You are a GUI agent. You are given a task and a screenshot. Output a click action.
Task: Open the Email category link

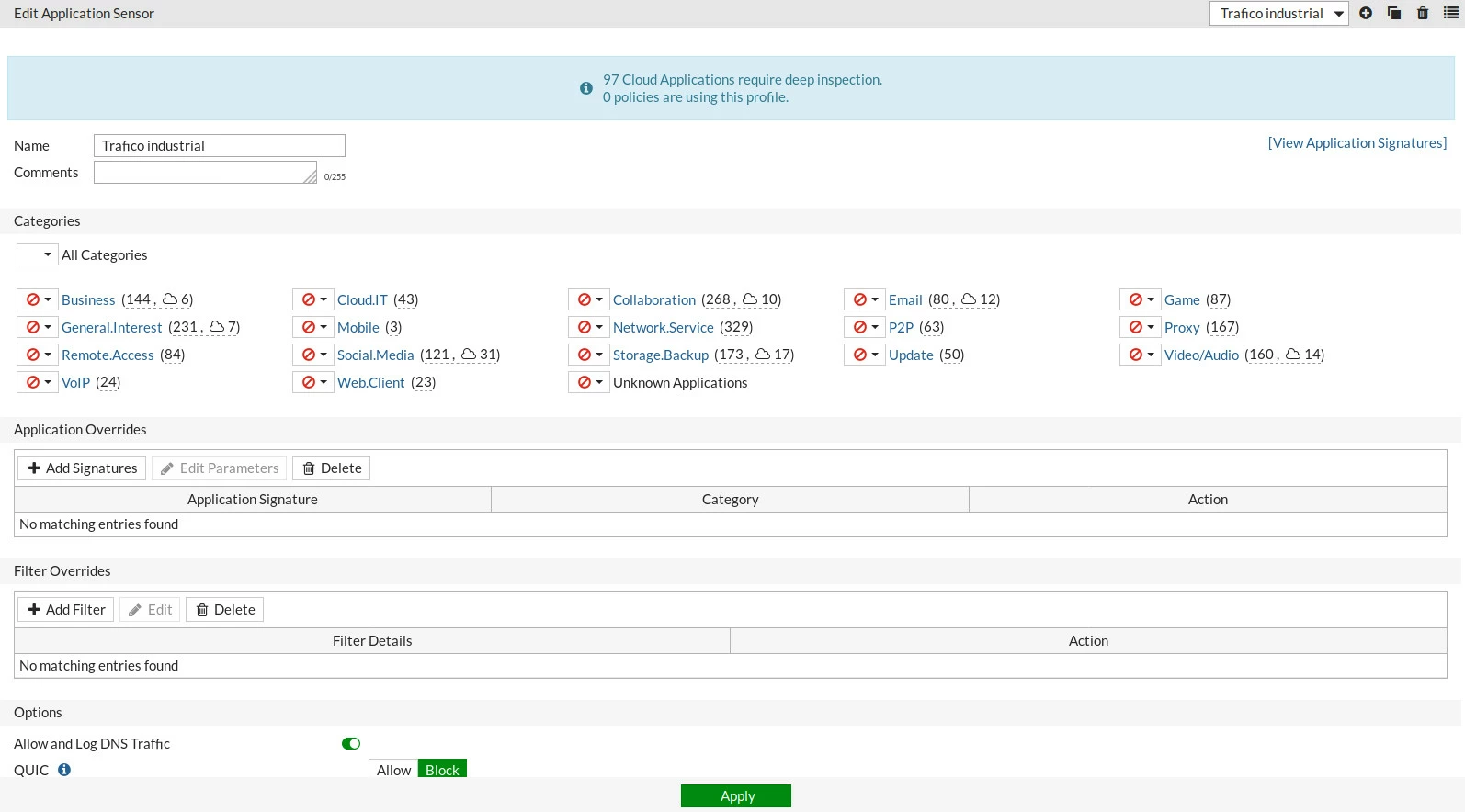905,300
